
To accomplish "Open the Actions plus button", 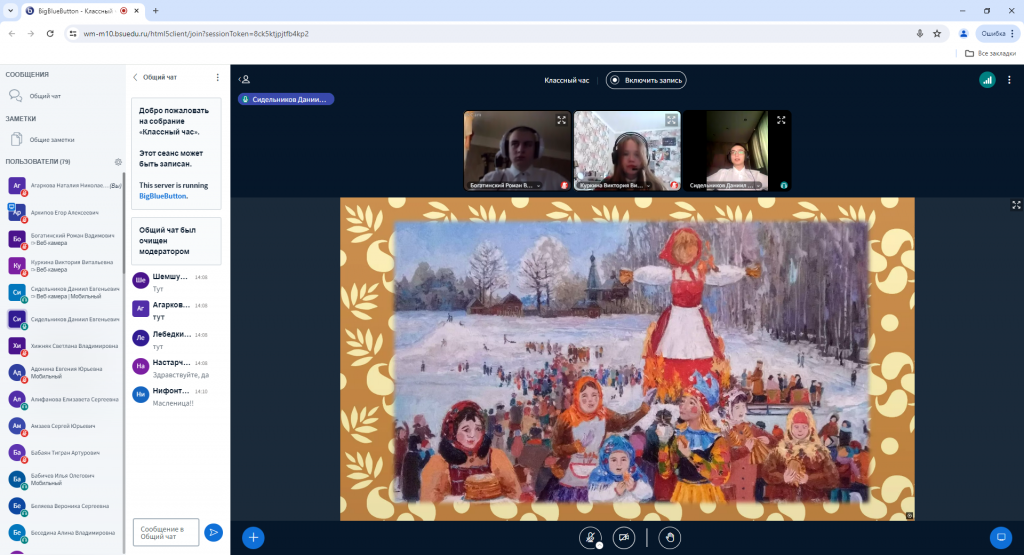I will click(x=253, y=537).
